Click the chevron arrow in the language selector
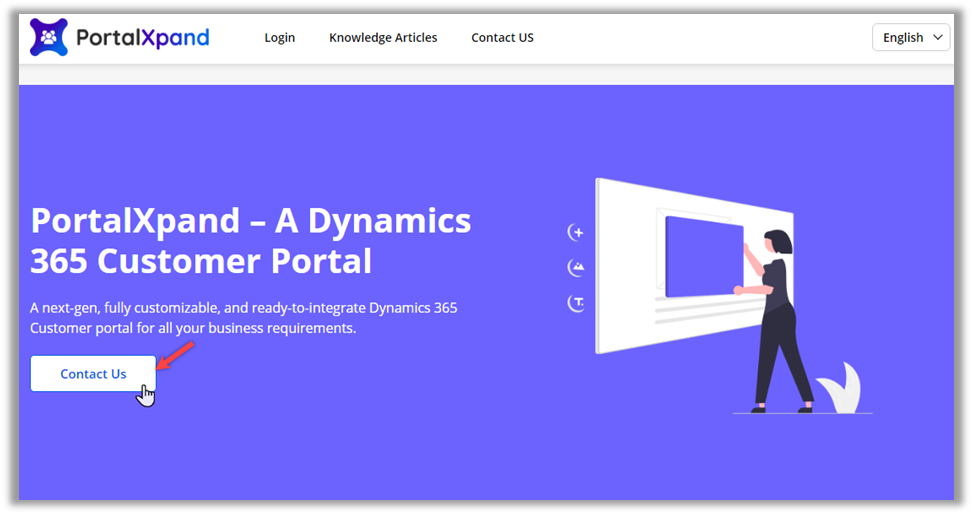This screenshot has width=974, height=515. 937,37
